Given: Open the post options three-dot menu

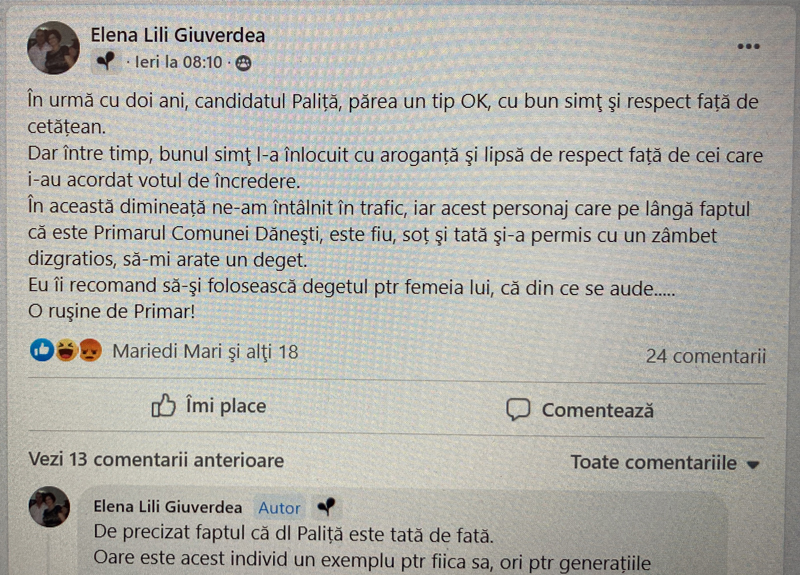Looking at the screenshot, I should (748, 46).
